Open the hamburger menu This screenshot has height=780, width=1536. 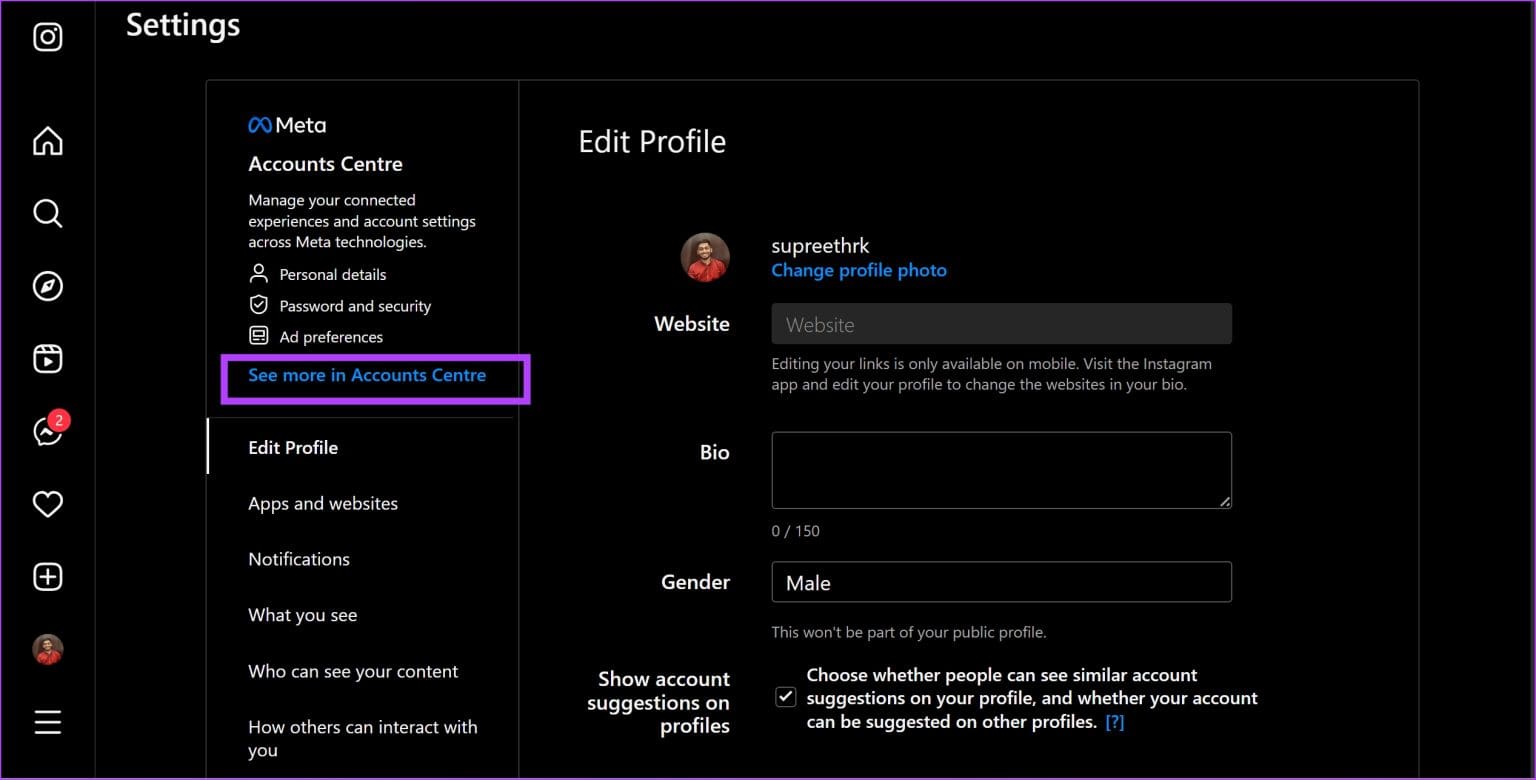pyautogui.click(x=47, y=722)
